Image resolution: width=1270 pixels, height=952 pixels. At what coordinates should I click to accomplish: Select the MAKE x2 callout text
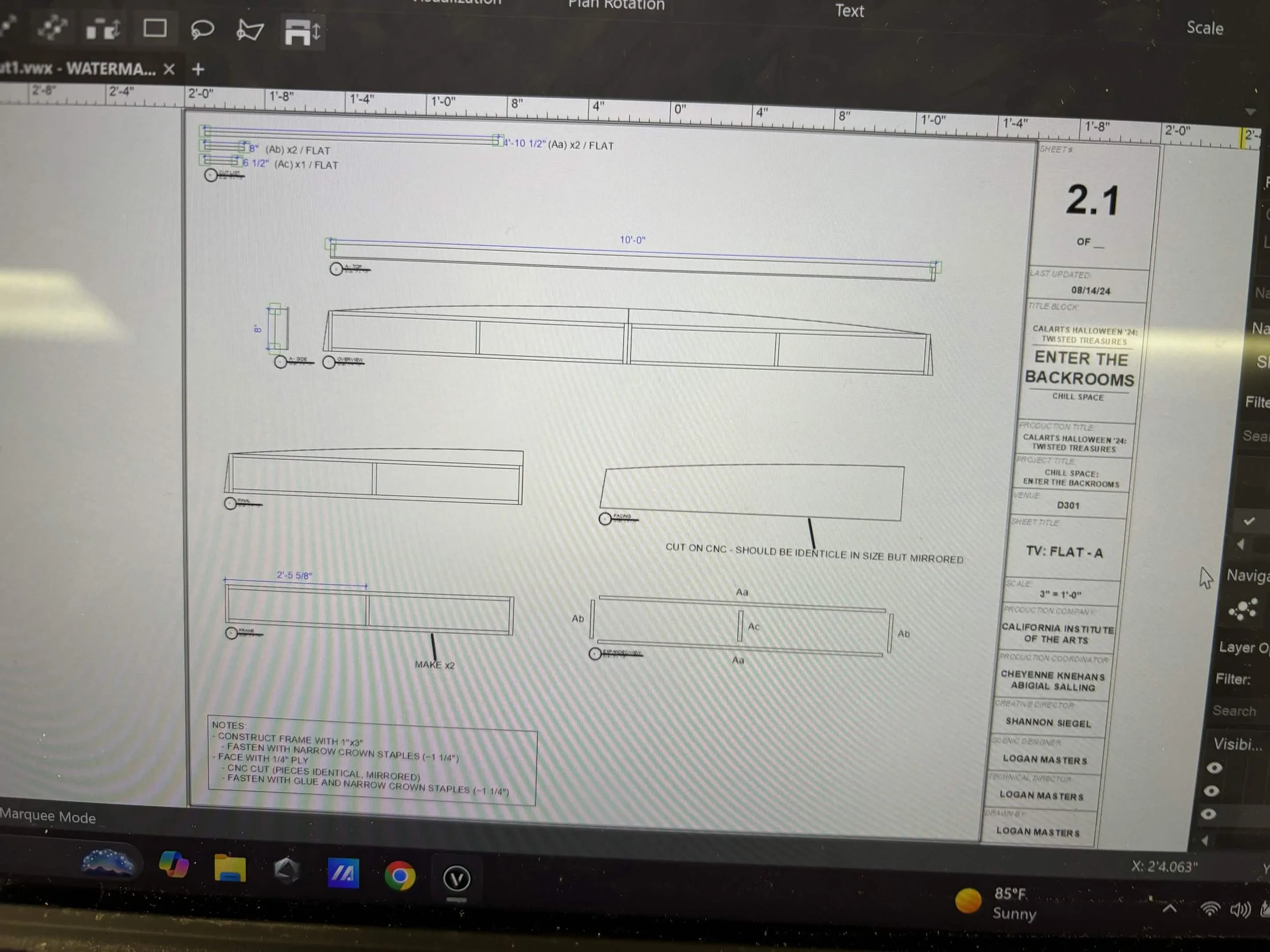pyautogui.click(x=435, y=665)
